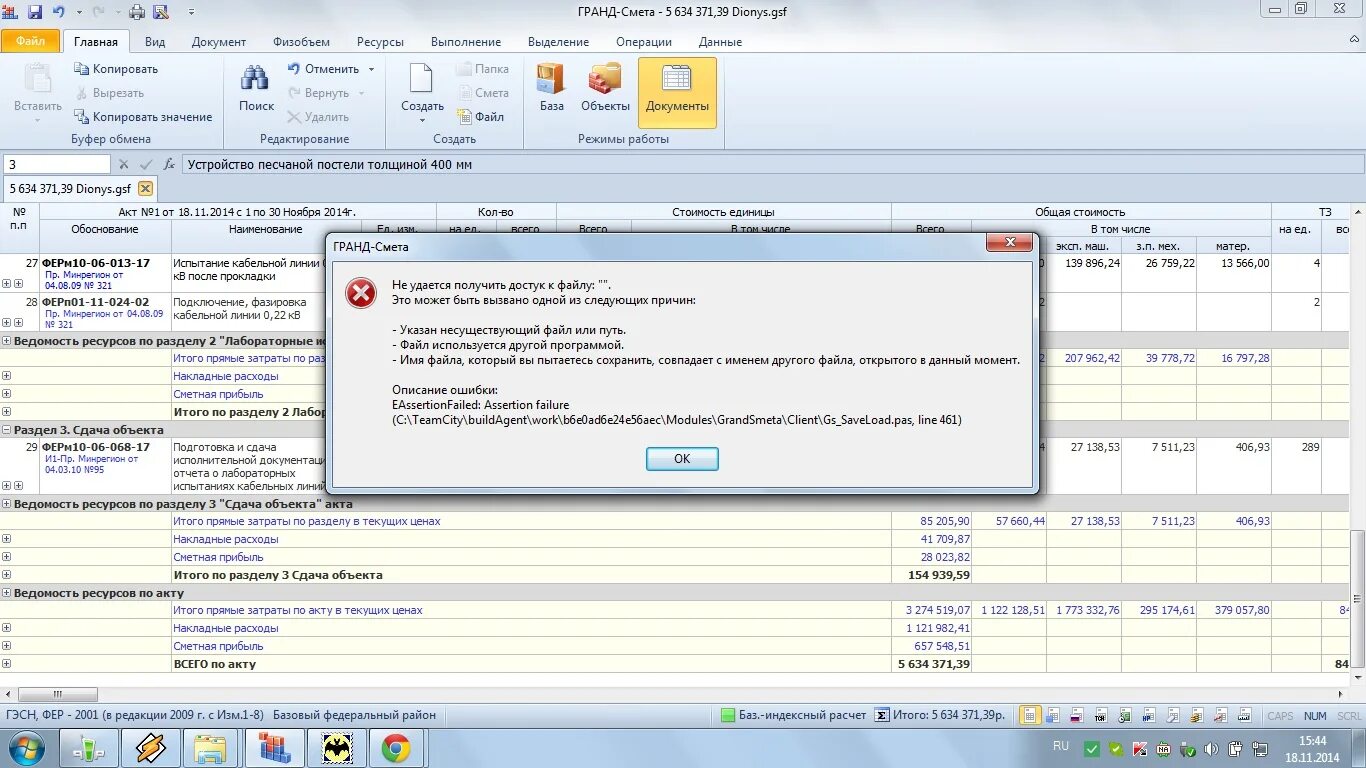Click the Файл button in the Создать group
This screenshot has height=768, width=1366.
481,117
